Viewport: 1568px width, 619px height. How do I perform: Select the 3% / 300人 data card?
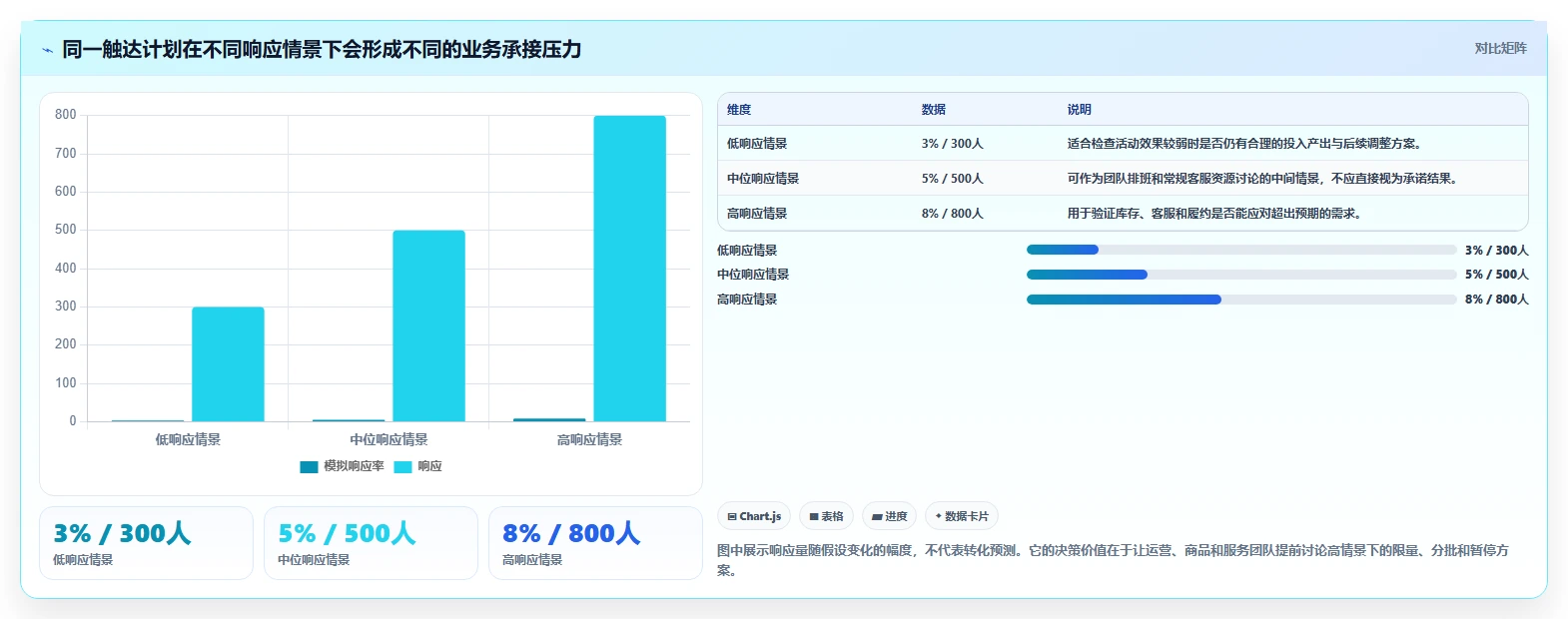(146, 543)
